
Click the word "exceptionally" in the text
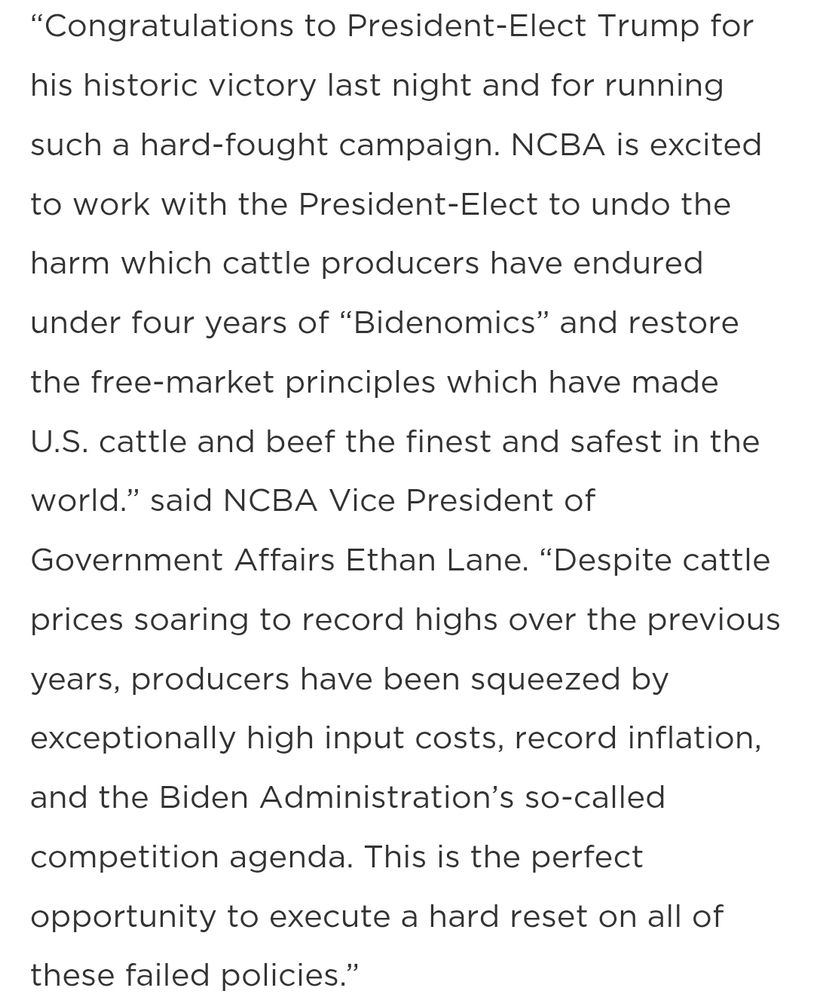click(x=133, y=739)
